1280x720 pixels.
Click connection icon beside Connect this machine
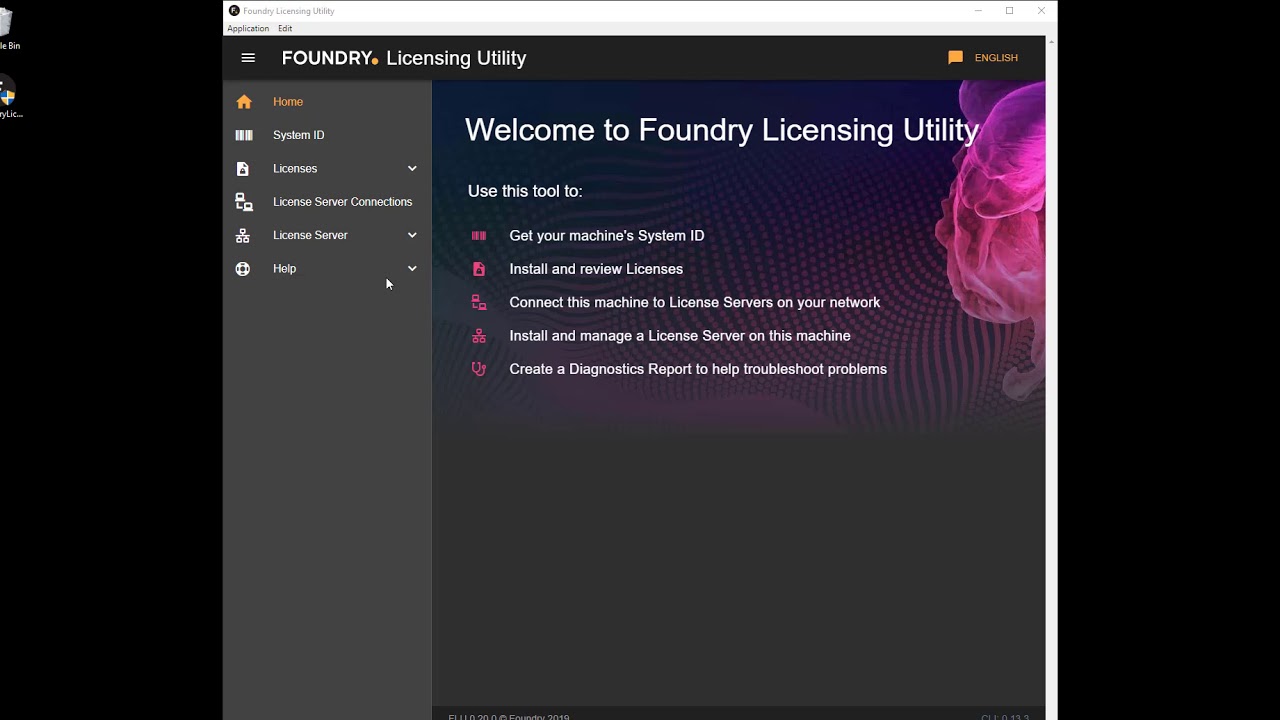point(479,303)
